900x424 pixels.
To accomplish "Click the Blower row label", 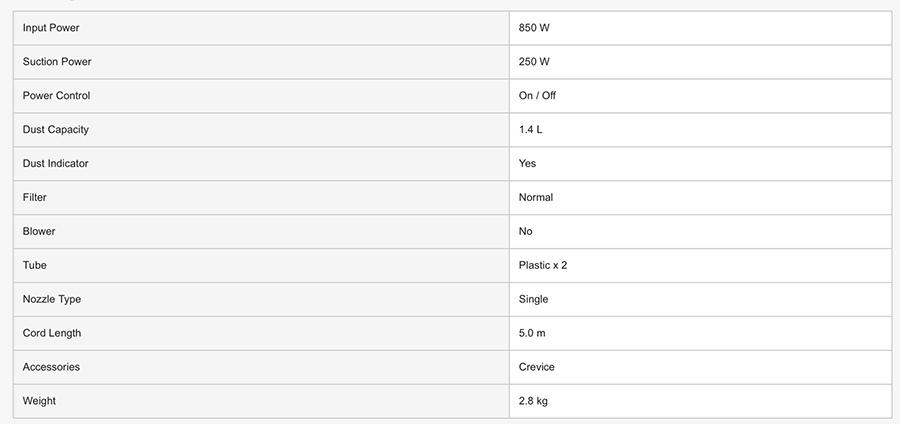I will coord(39,232).
